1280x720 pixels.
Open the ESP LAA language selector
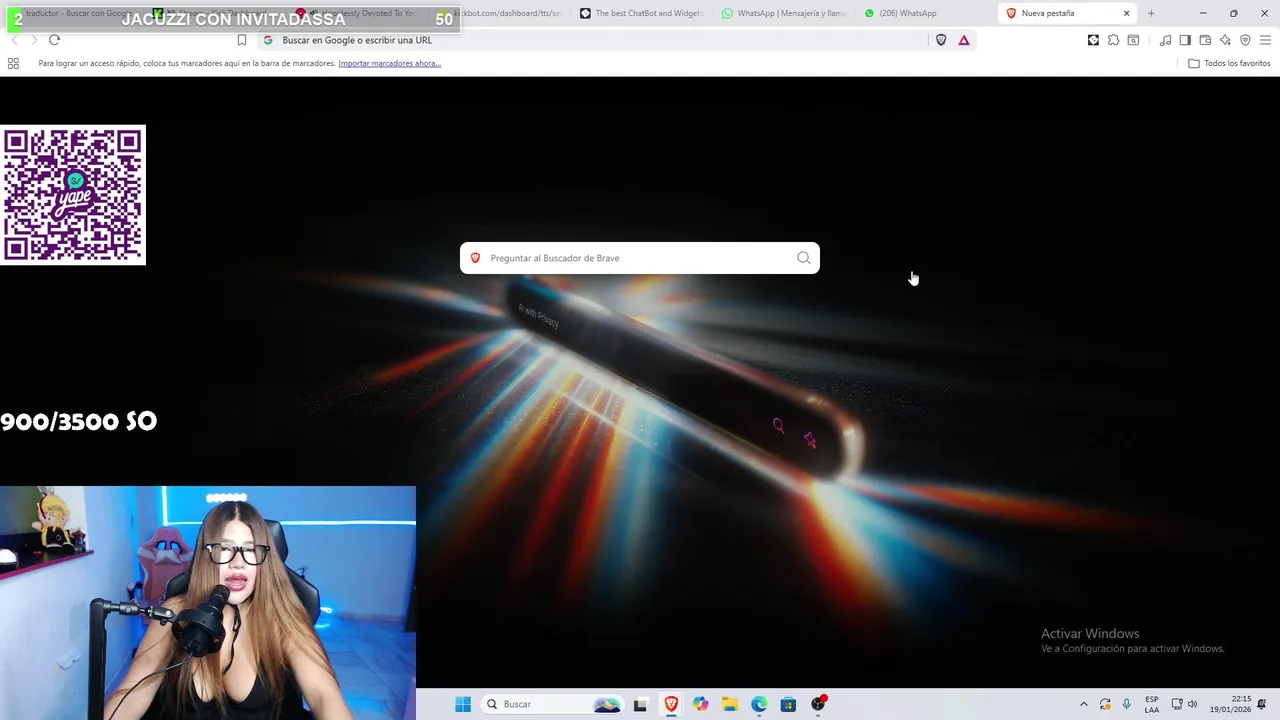1152,704
